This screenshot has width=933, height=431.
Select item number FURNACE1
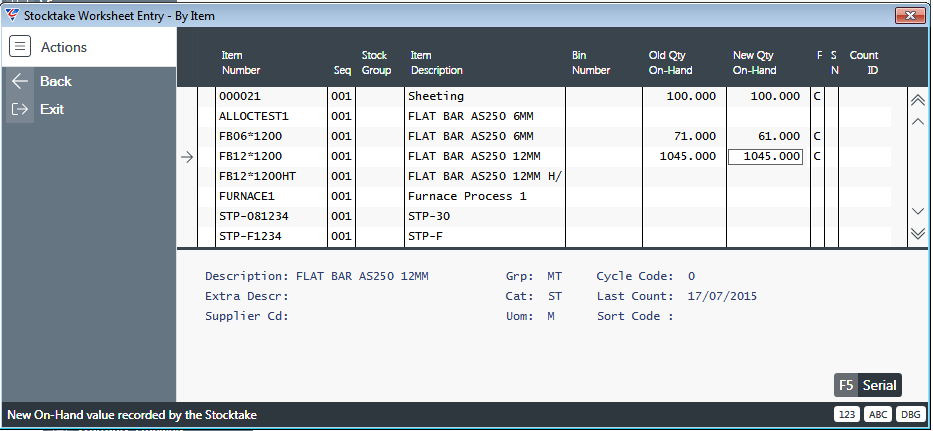pyautogui.click(x=247, y=196)
